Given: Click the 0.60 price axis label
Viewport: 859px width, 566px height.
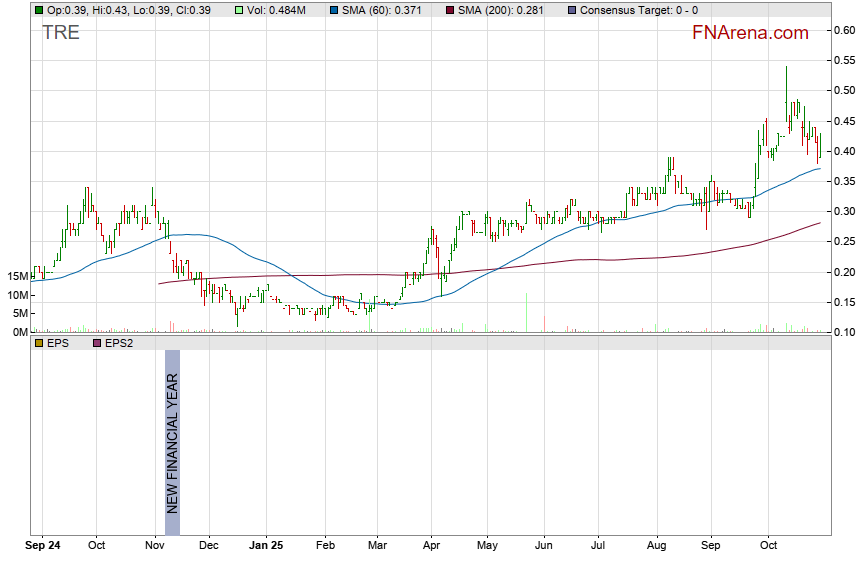Looking at the screenshot, I should pyautogui.click(x=846, y=30).
